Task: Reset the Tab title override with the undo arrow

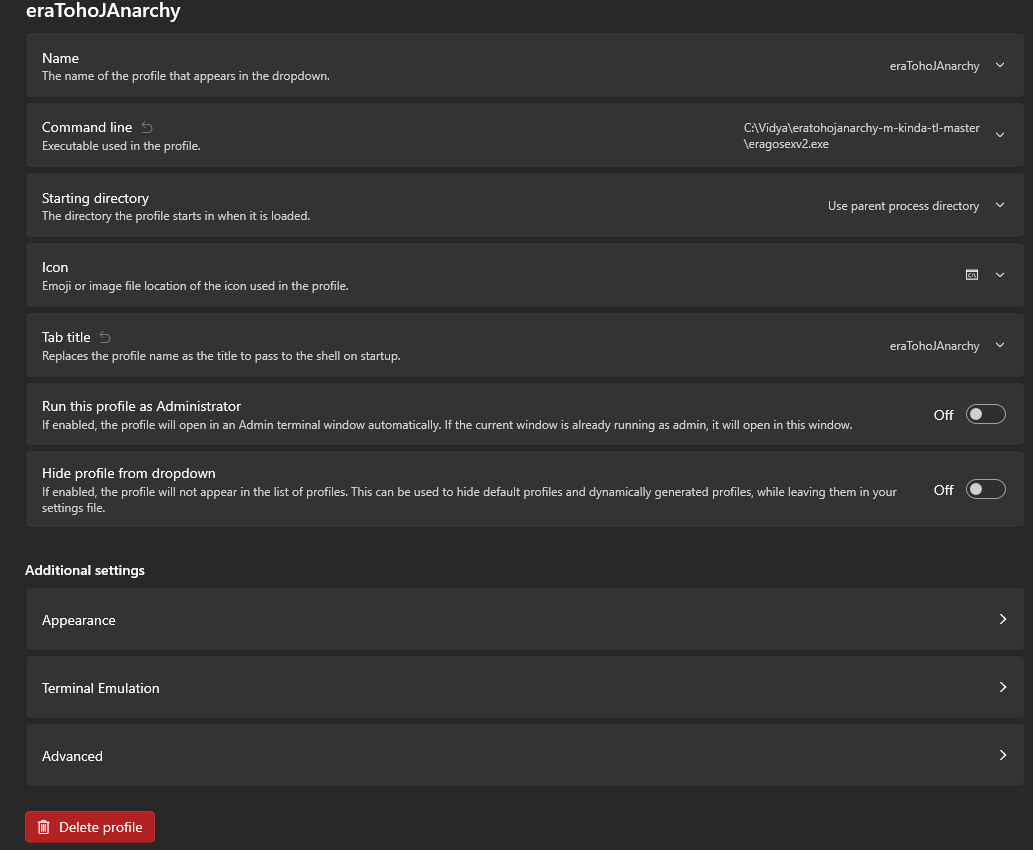Action: [x=105, y=337]
